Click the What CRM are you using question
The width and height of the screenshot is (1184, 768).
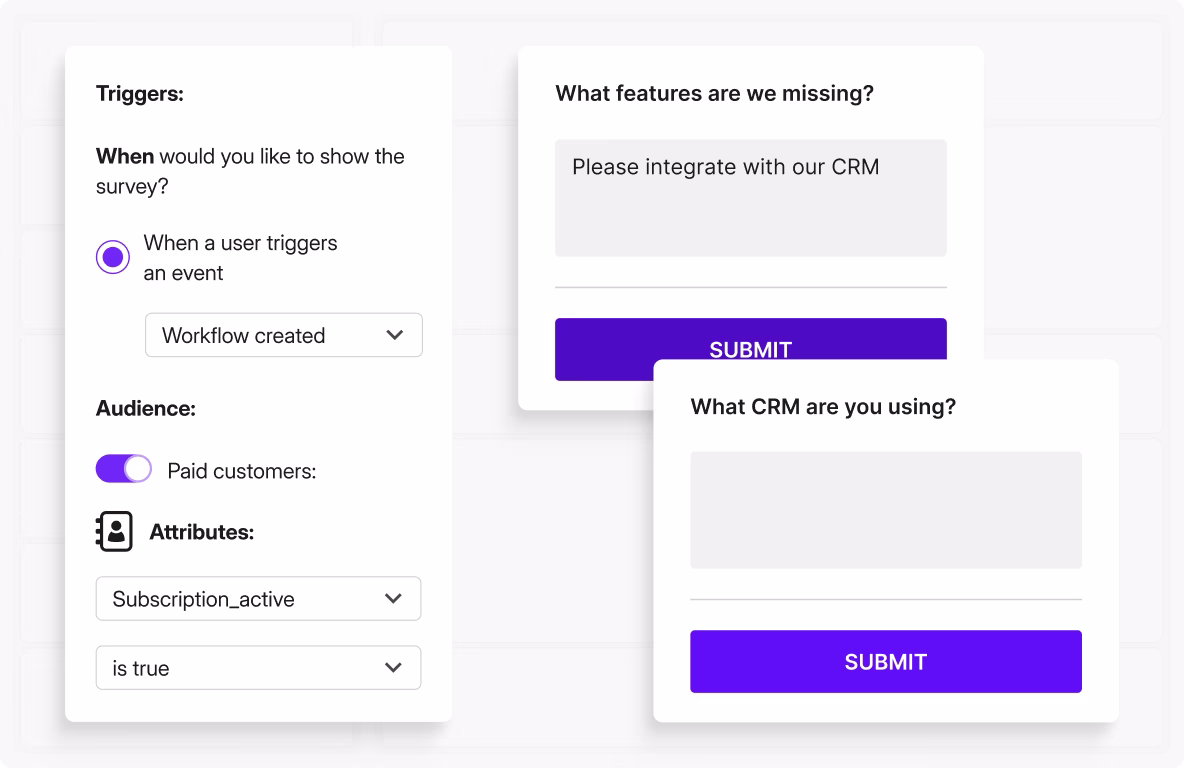pyautogui.click(x=823, y=407)
